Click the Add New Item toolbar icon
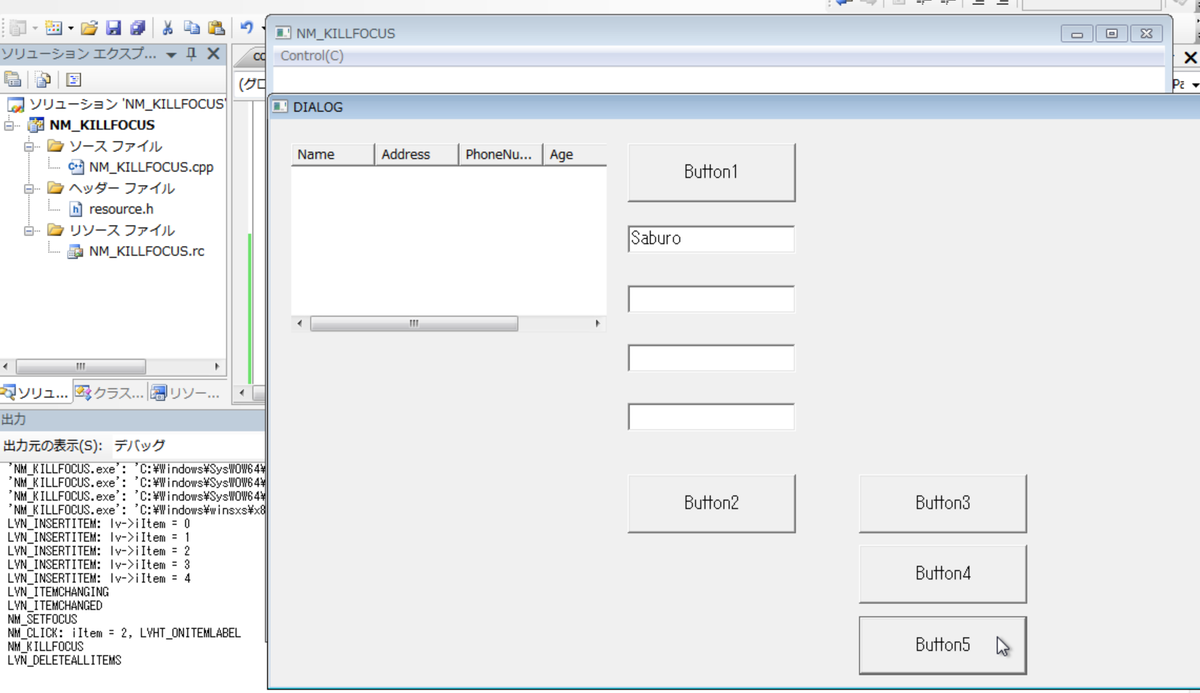This screenshot has width=1200, height=693. [54, 28]
